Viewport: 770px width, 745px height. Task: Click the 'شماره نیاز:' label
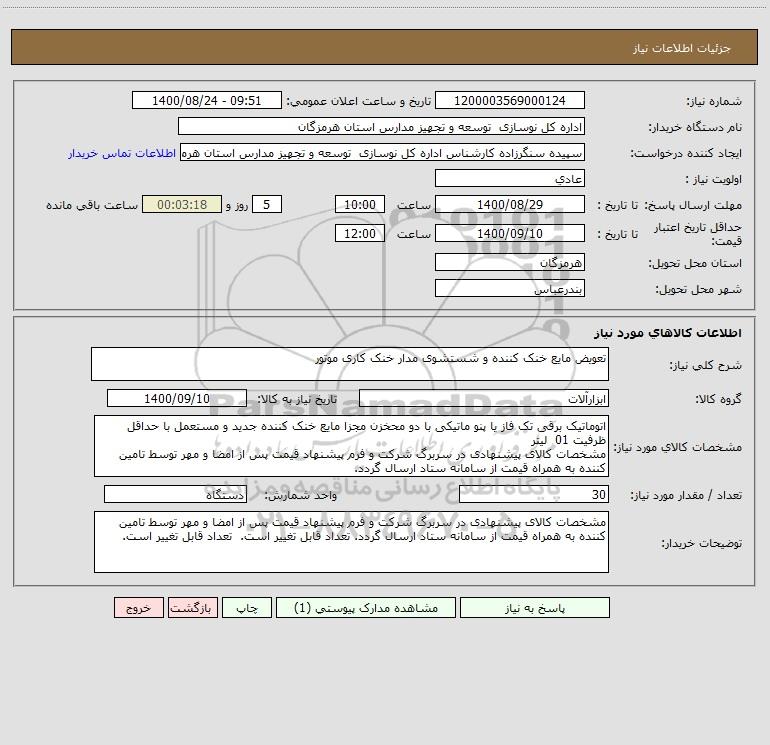(x=714, y=102)
